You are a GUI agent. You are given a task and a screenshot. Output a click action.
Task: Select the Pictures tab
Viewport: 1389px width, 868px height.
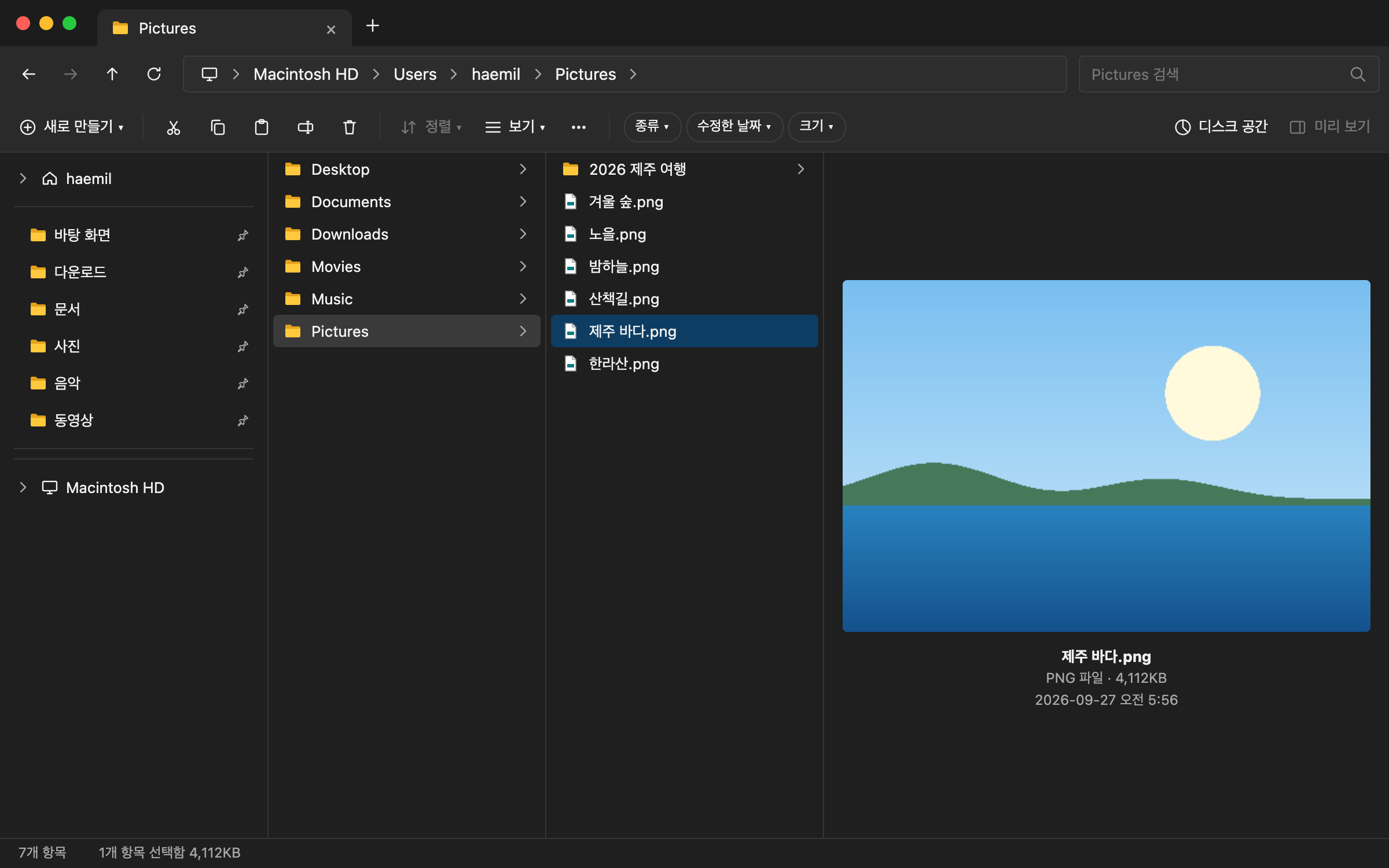225,28
